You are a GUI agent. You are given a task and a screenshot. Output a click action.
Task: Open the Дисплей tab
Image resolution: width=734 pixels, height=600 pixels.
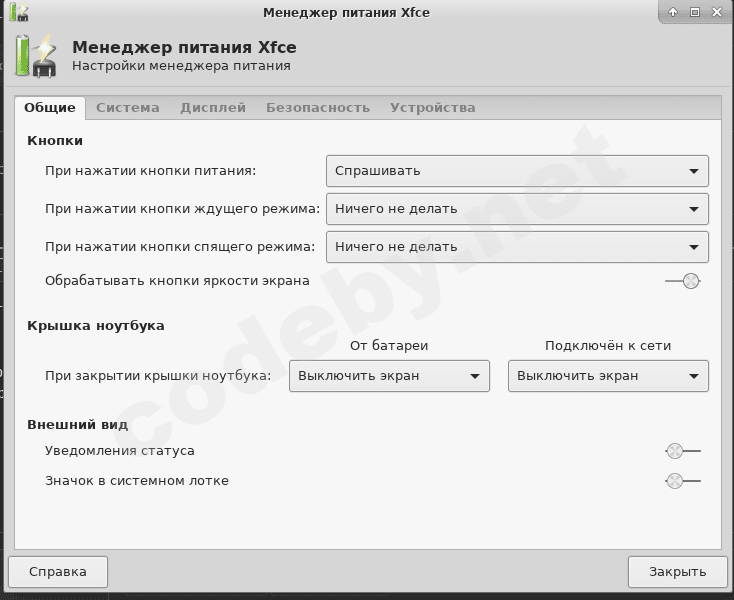click(213, 108)
